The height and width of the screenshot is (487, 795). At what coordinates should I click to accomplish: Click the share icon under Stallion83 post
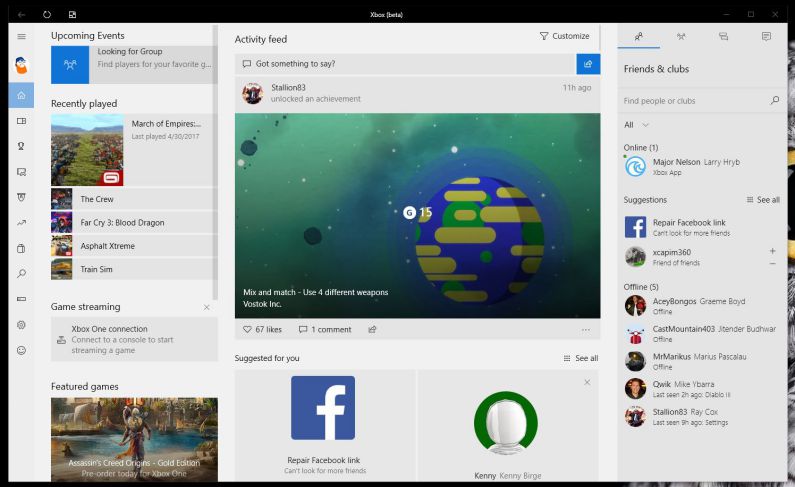click(x=372, y=329)
